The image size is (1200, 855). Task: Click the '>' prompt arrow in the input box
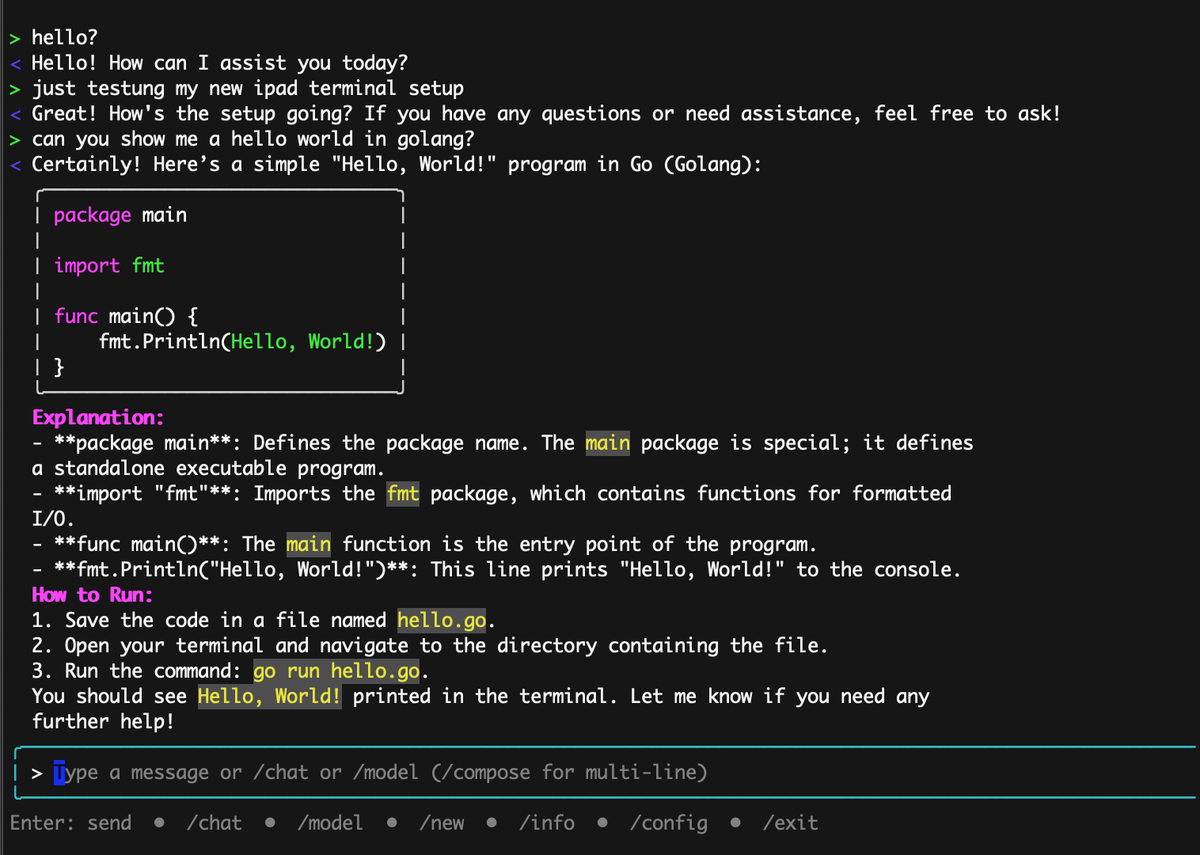click(x=37, y=772)
